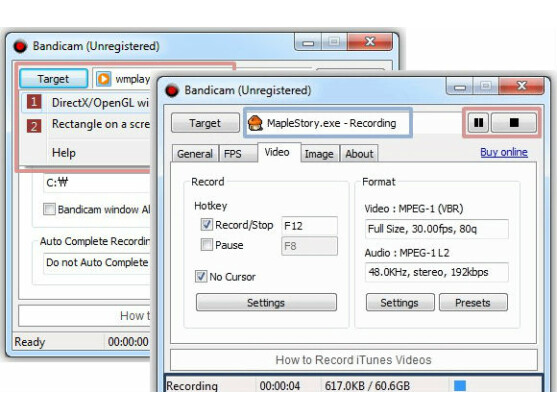Enable the Pause hotkey checkbox
The image size is (557, 418).
pos(206,245)
